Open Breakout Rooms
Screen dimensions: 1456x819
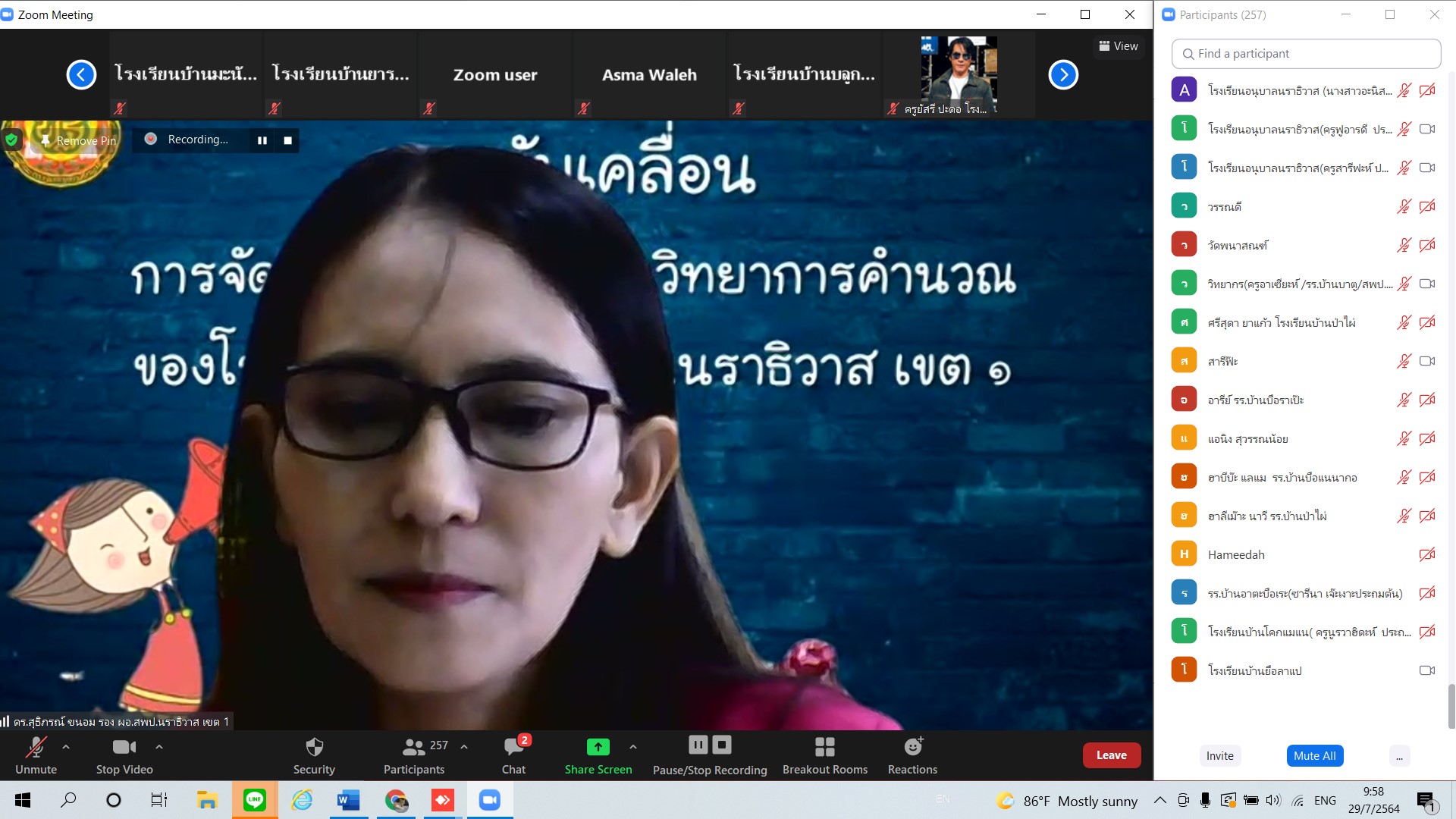tap(824, 748)
